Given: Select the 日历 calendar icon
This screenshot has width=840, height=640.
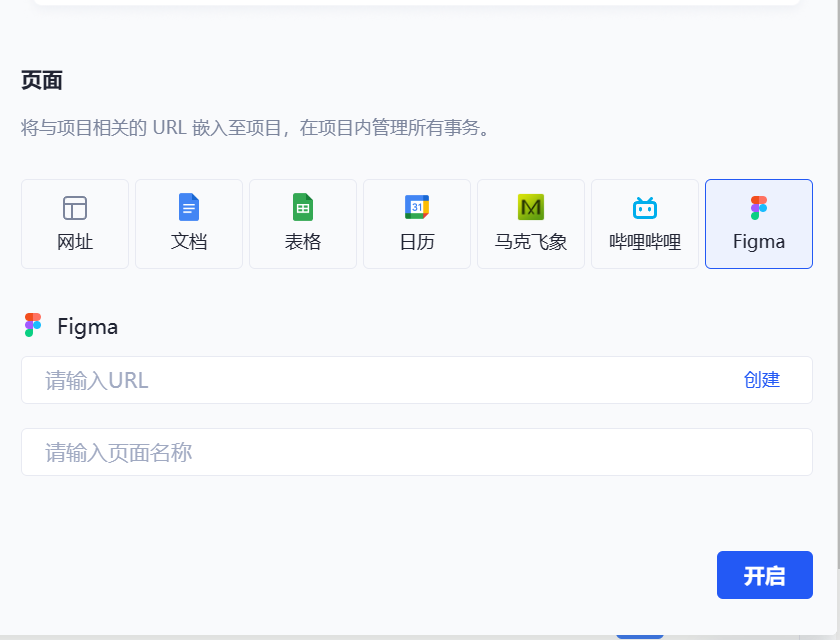Looking at the screenshot, I should tap(417, 207).
